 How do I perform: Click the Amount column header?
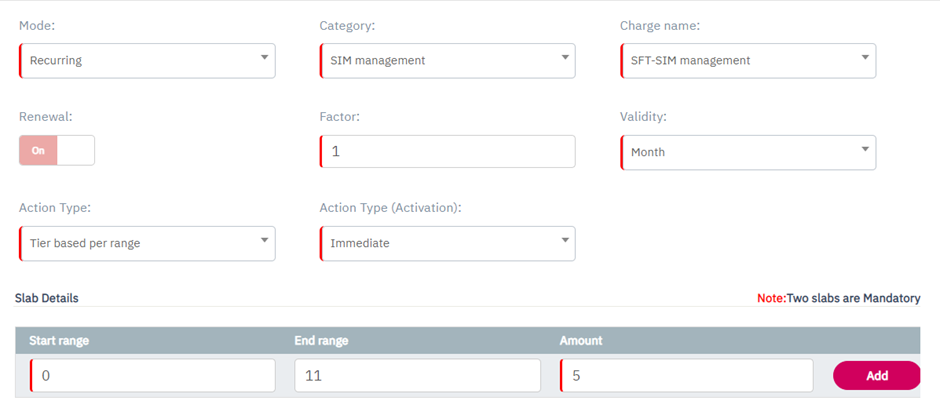pos(581,341)
